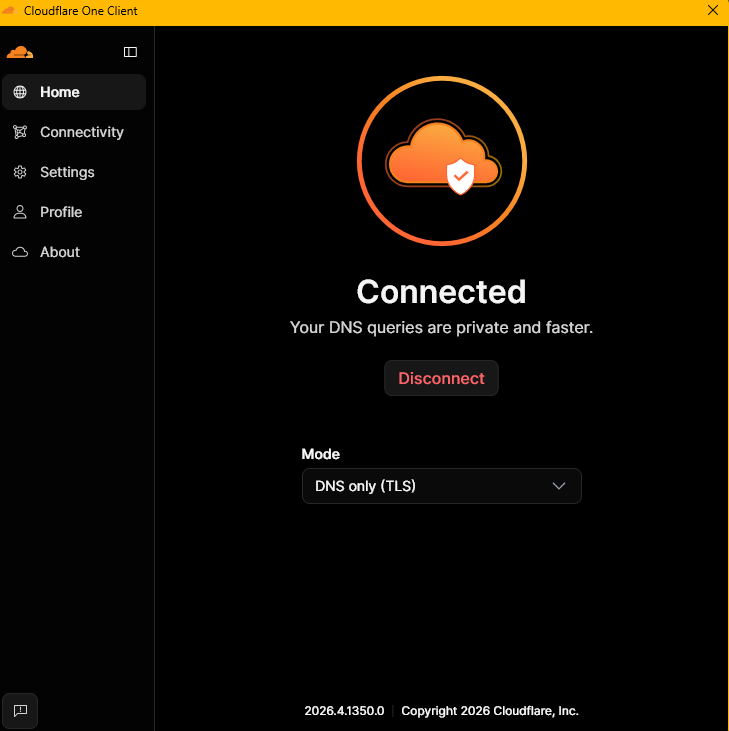729x731 pixels.
Task: Open Settings section
Action: click(x=74, y=172)
